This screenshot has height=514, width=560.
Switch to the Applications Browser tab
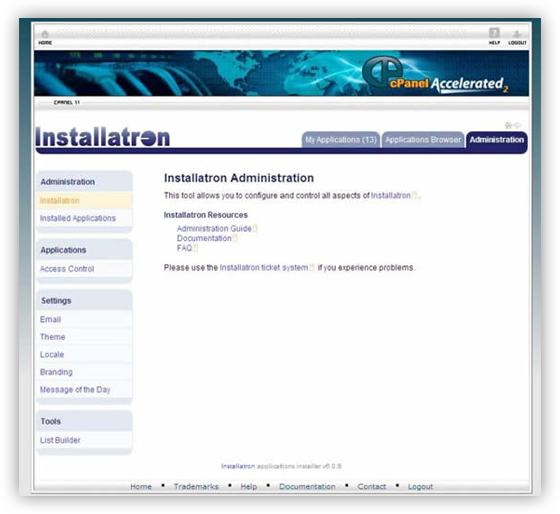tap(423, 140)
